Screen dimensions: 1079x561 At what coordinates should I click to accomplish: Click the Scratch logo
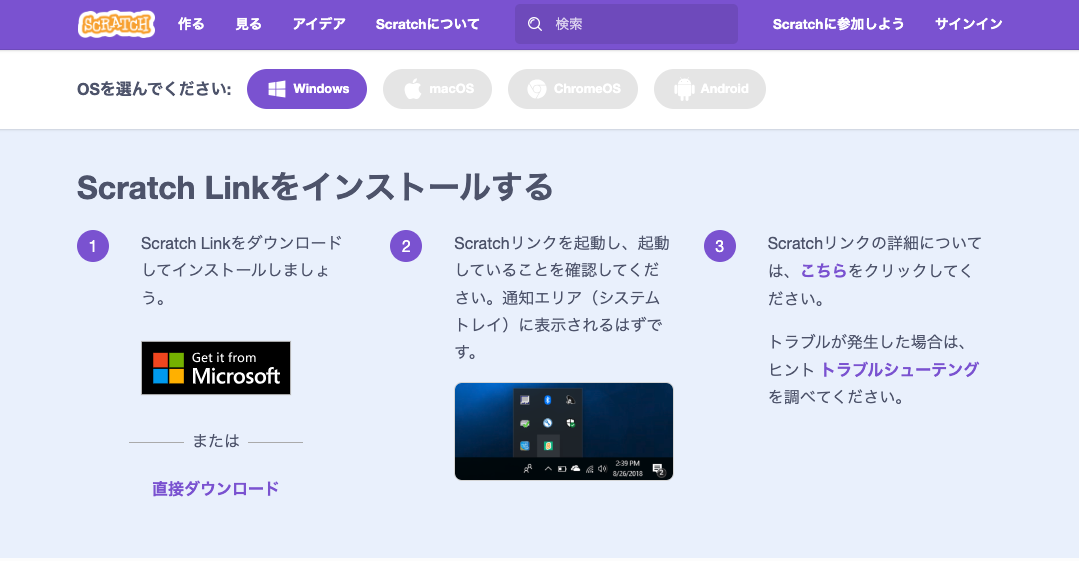[x=116, y=24]
